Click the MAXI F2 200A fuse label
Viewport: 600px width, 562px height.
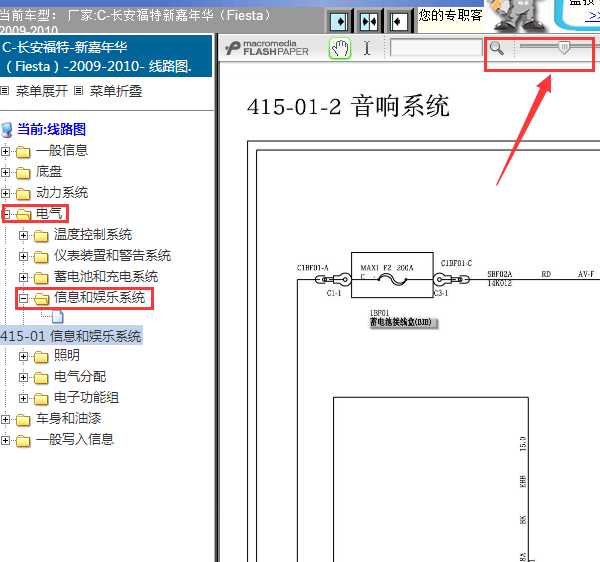tap(386, 268)
